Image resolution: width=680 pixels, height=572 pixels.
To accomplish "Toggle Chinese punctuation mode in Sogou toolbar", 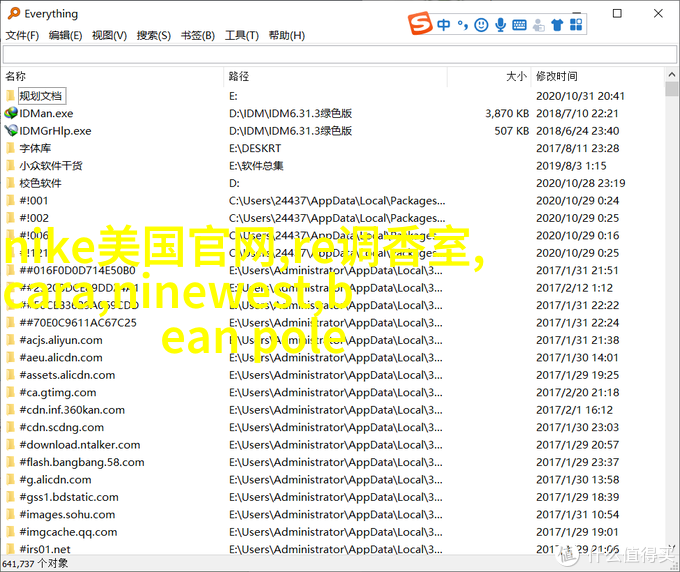I will tap(462, 24).
